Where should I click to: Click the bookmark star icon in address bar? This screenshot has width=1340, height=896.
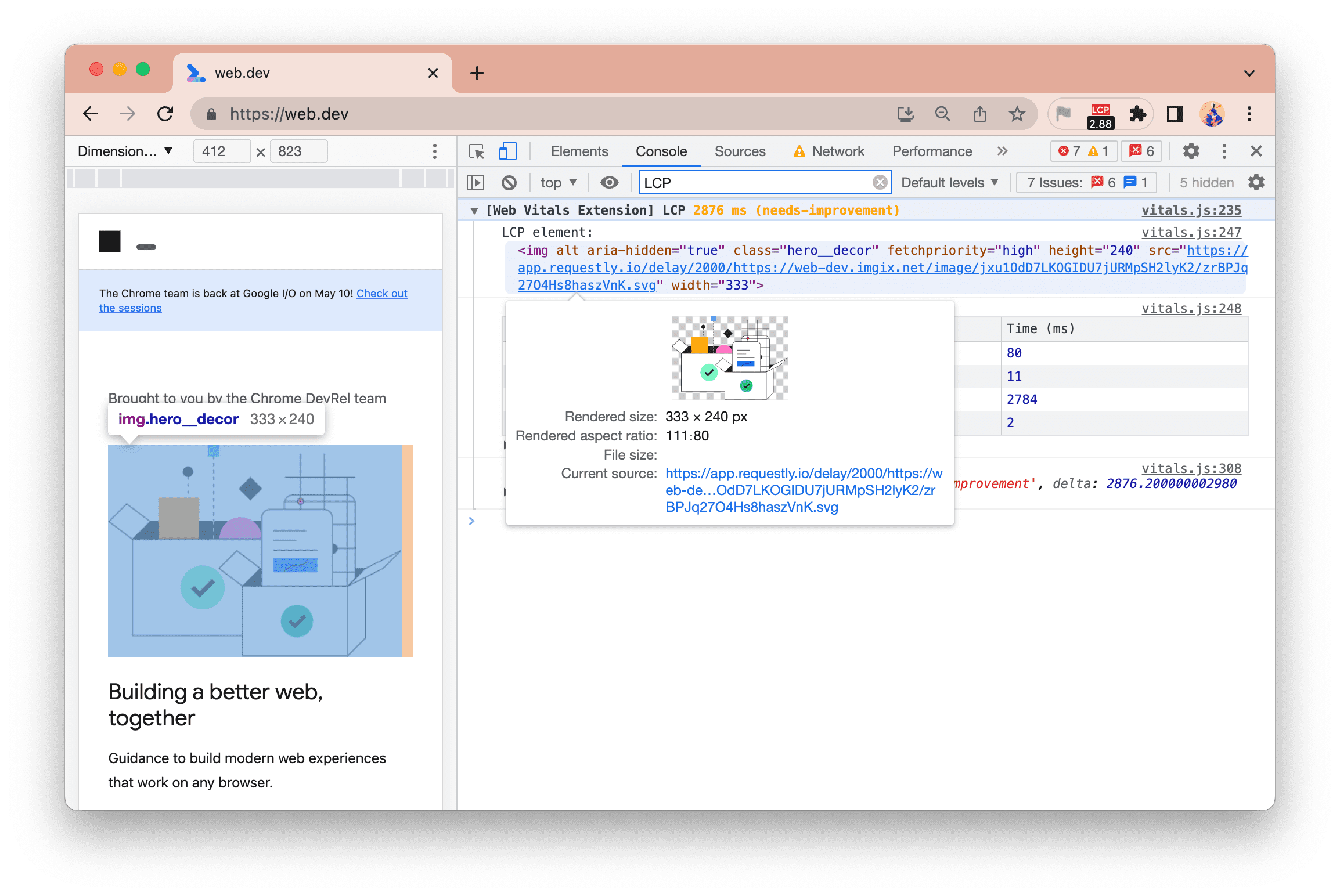coord(1020,113)
